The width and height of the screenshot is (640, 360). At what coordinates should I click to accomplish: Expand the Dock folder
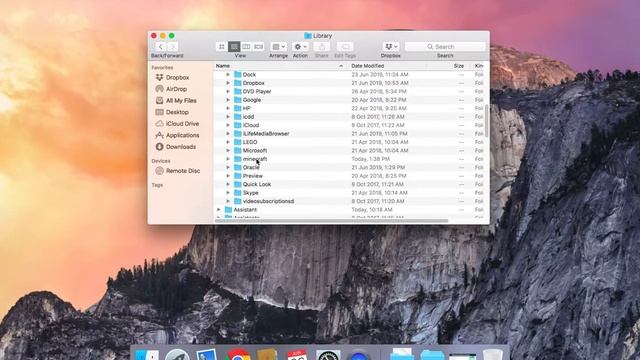[228, 75]
